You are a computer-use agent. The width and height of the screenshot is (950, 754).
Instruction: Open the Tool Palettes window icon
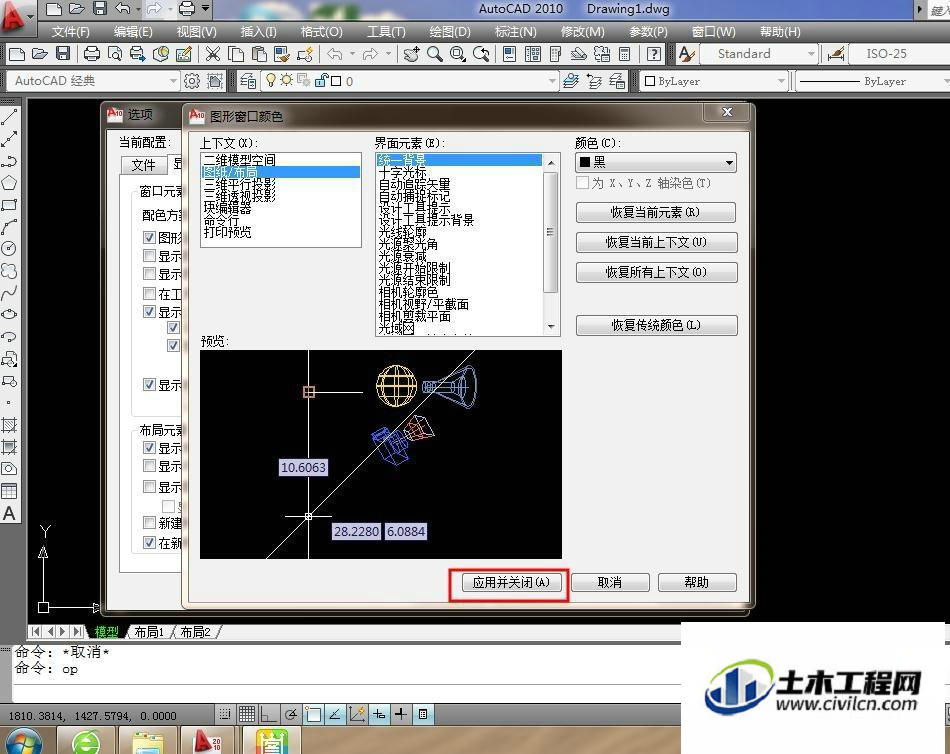556,54
